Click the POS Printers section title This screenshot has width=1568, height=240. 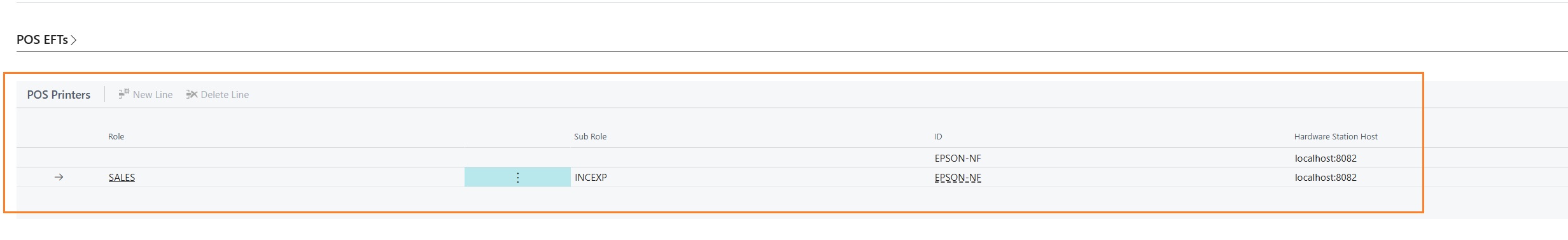(x=59, y=95)
